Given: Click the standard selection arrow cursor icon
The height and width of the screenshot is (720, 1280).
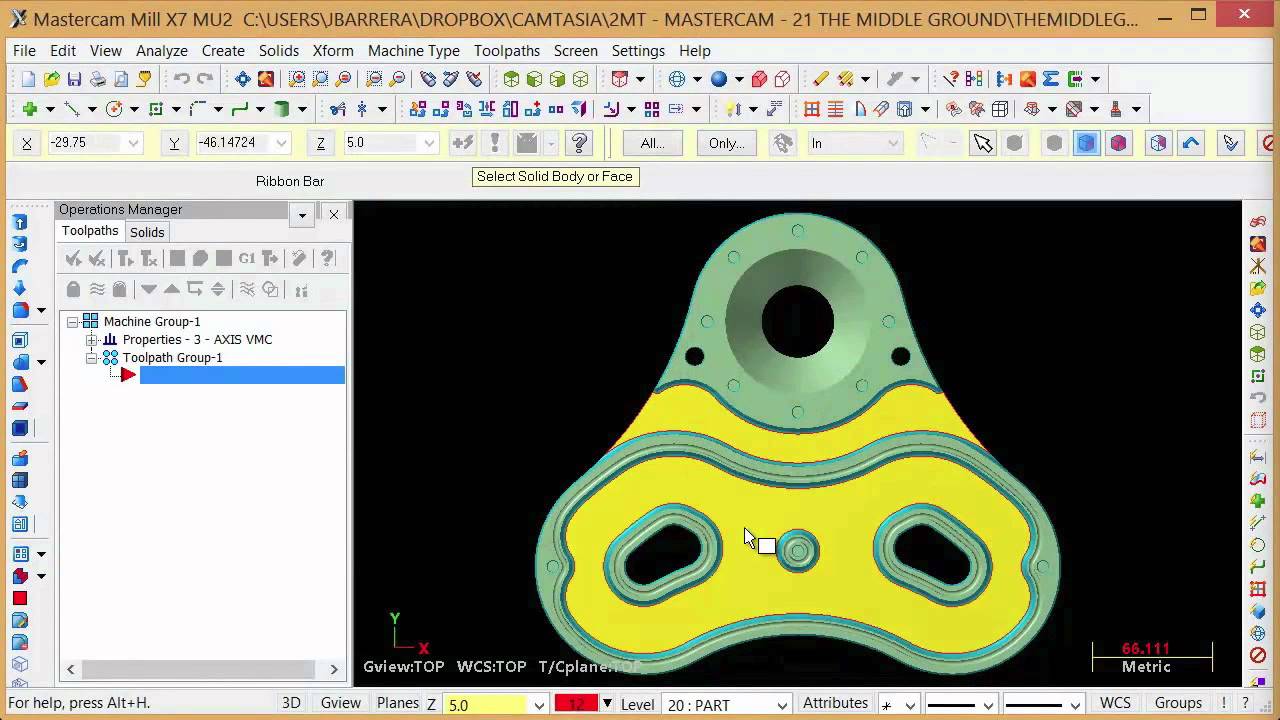Looking at the screenshot, I should point(983,143).
